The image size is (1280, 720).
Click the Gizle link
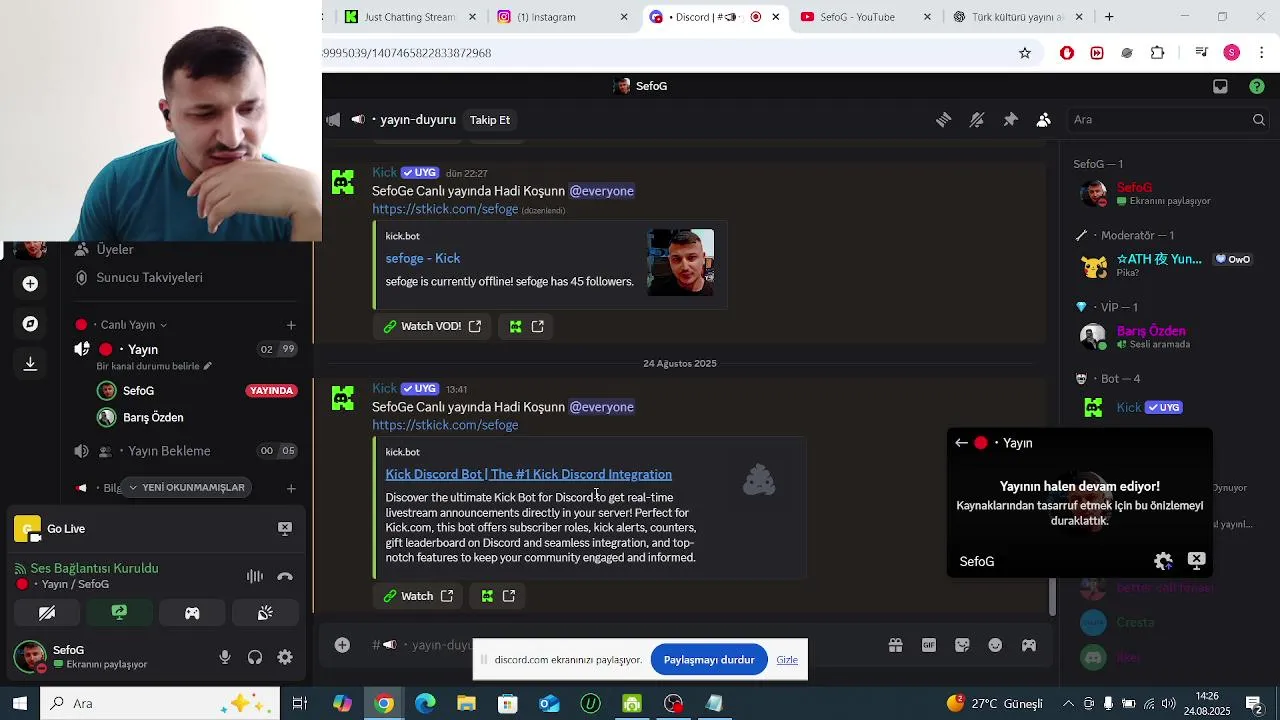coord(787,660)
